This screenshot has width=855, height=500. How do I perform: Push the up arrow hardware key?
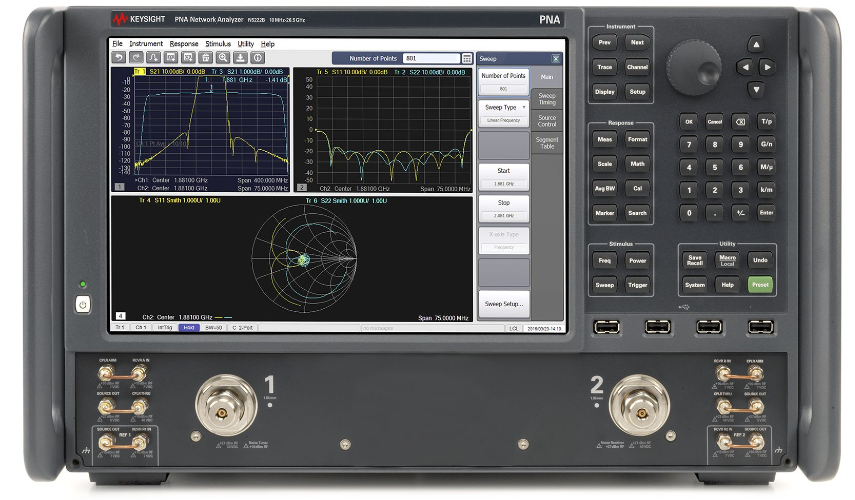tap(756, 45)
